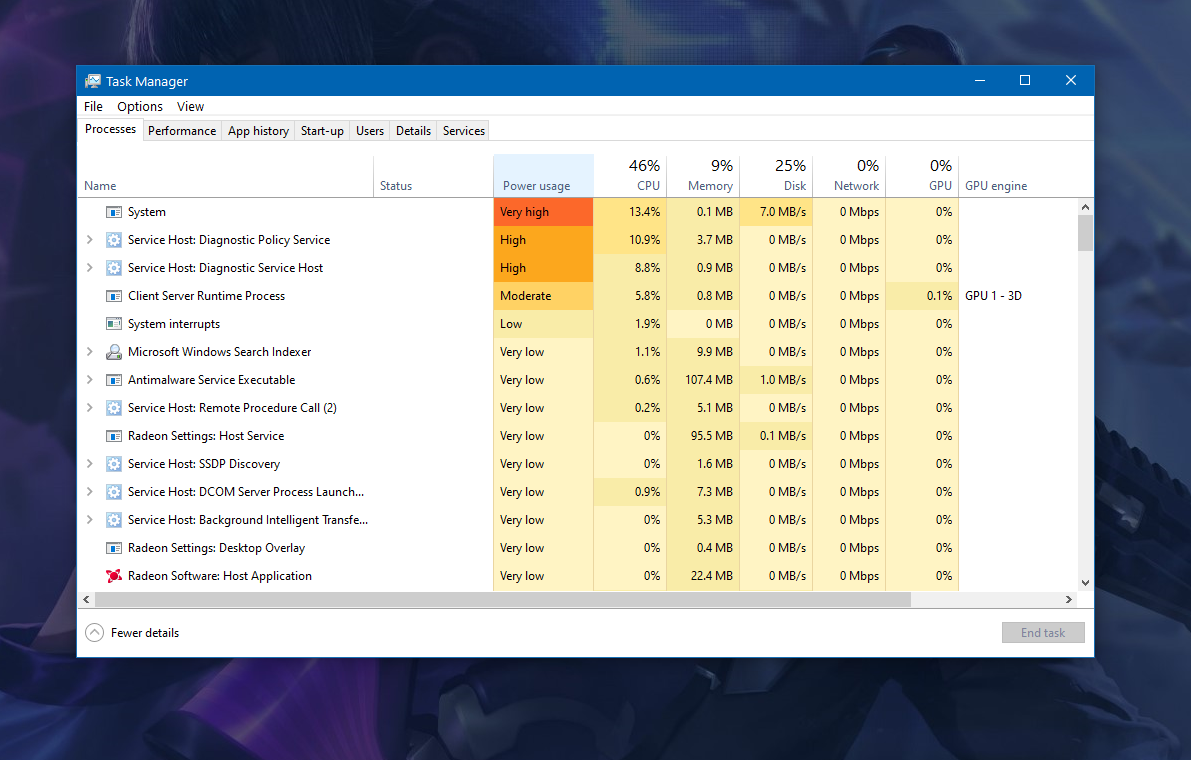Click the horizontal scrollbar right arrow
The image size is (1191, 760).
click(1069, 599)
